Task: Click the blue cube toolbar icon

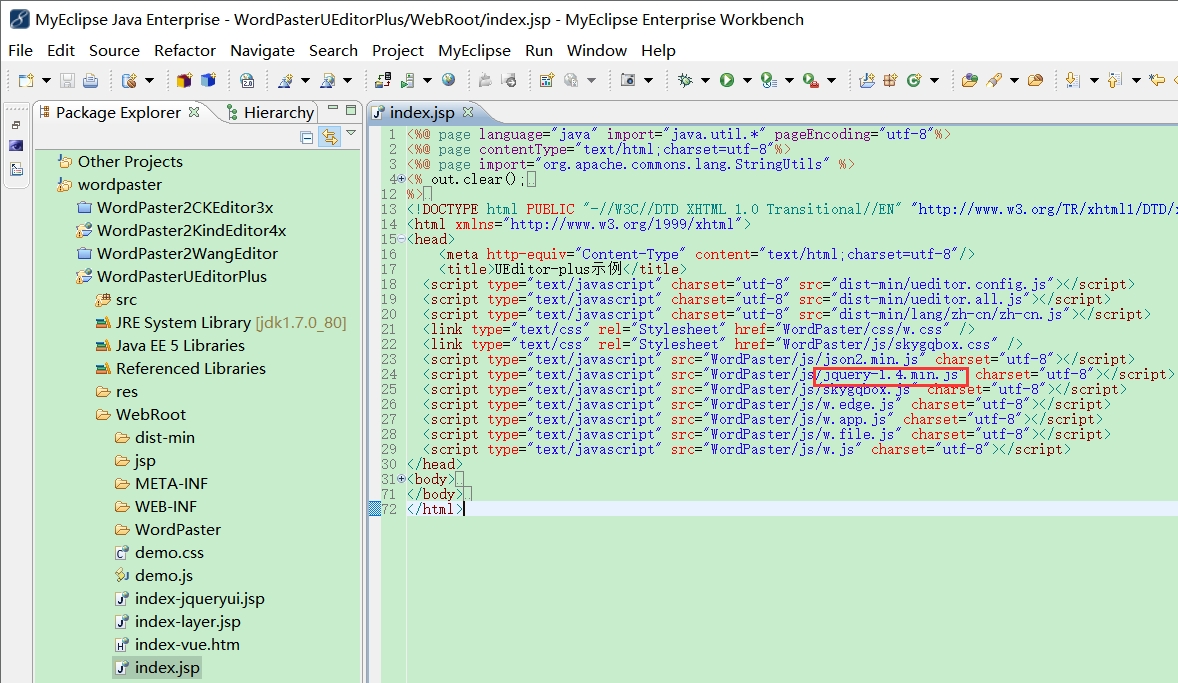Action: pos(208,80)
